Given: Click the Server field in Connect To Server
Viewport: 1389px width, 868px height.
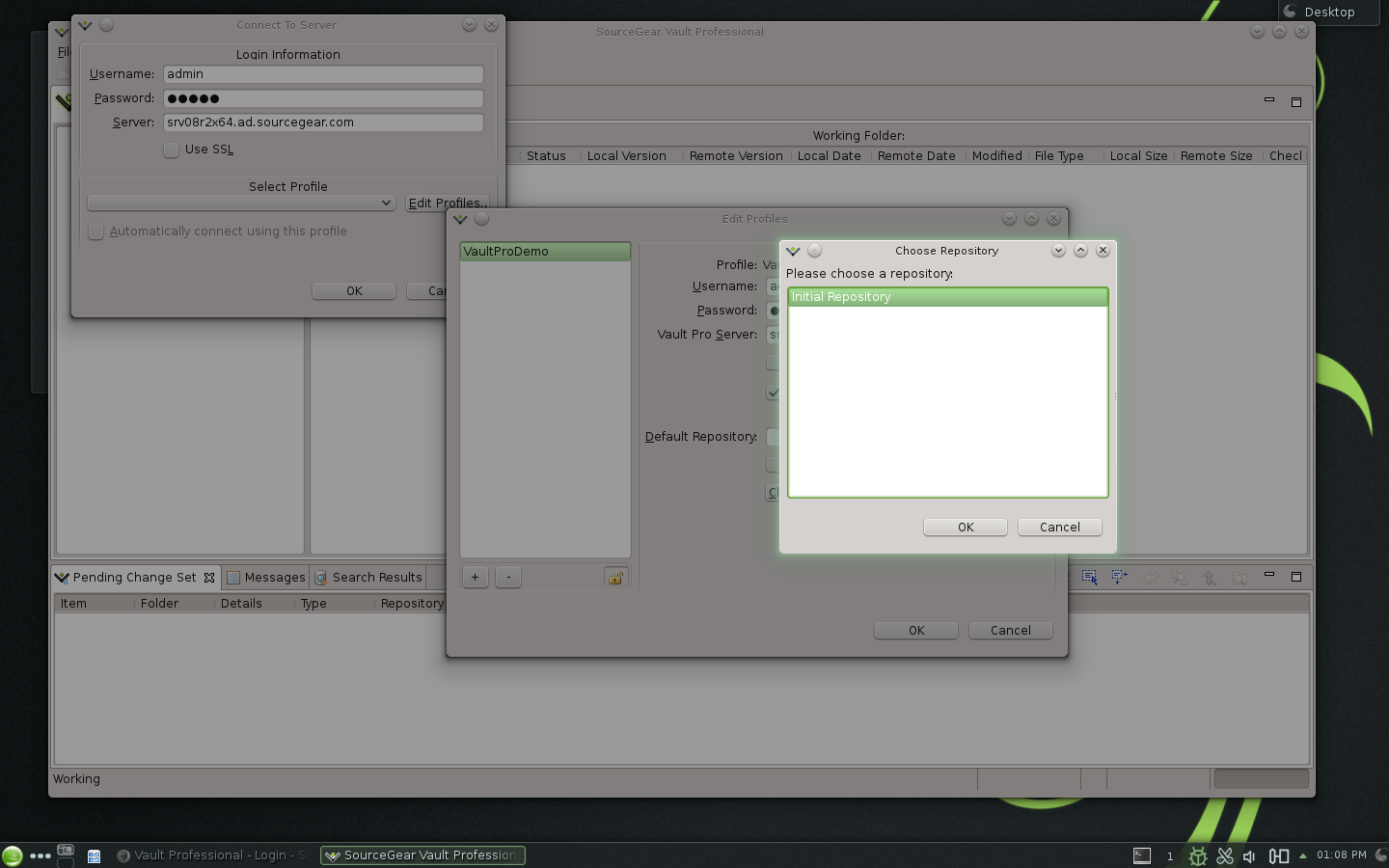Looking at the screenshot, I should pyautogui.click(x=323, y=122).
